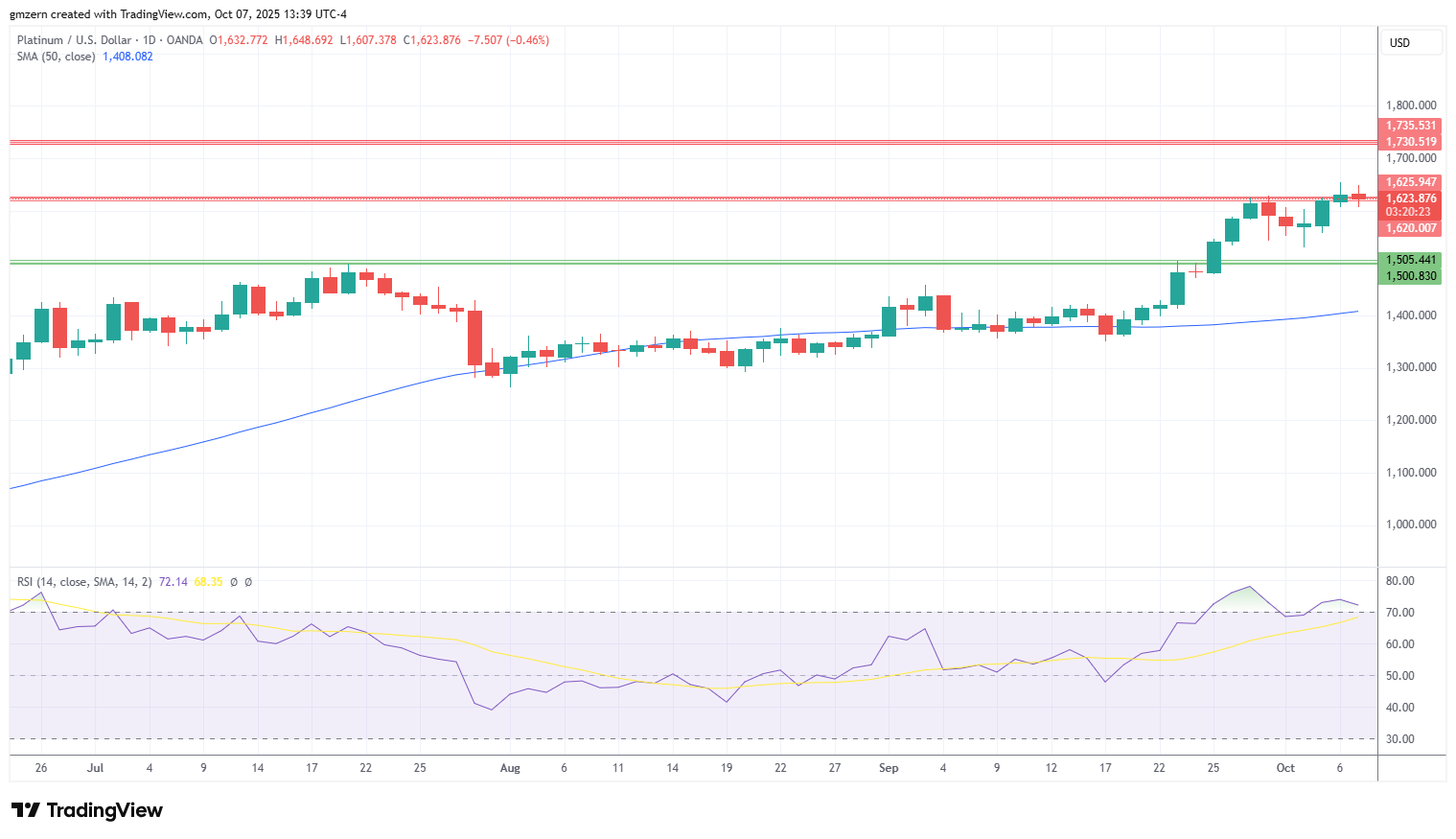The image size is (1456, 839).
Task: Click the OANDA source label
Action: [x=185, y=40]
